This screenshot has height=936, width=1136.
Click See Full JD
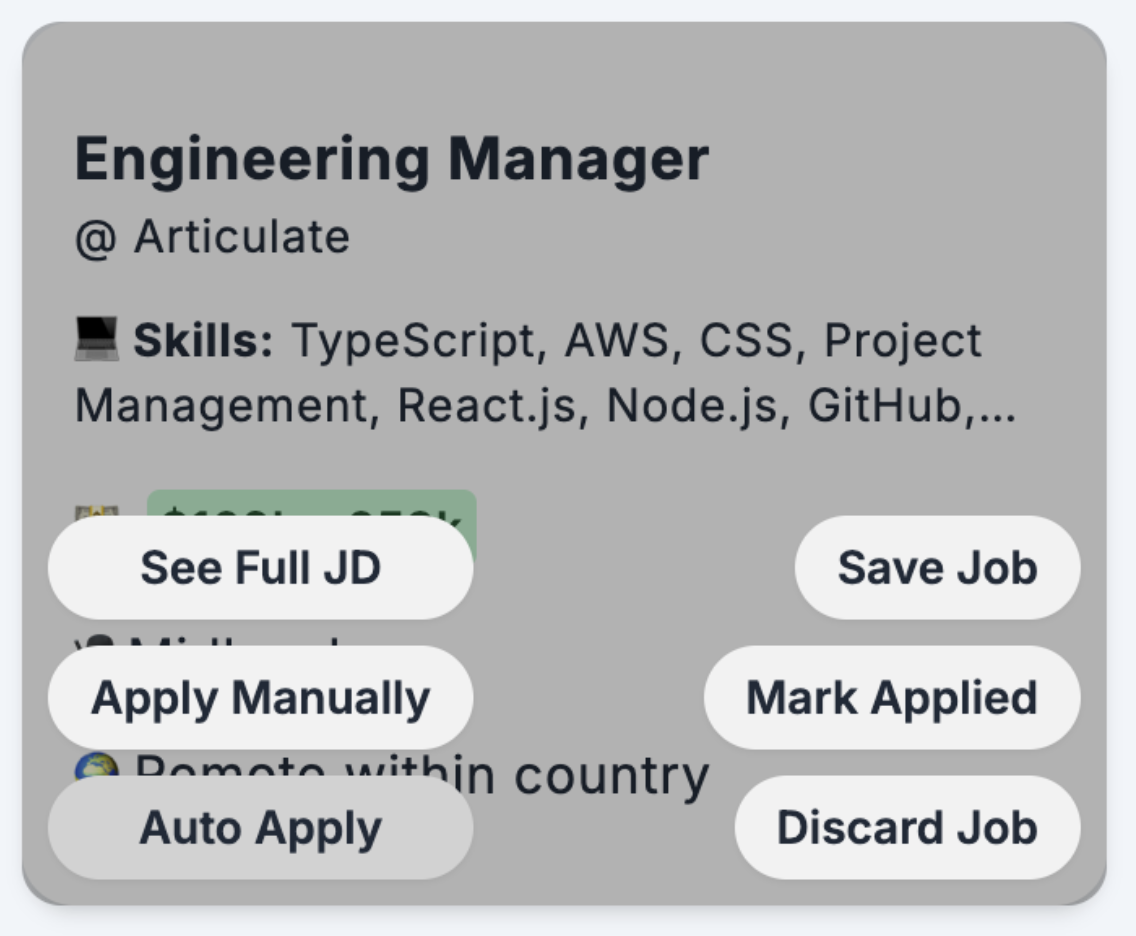261,566
